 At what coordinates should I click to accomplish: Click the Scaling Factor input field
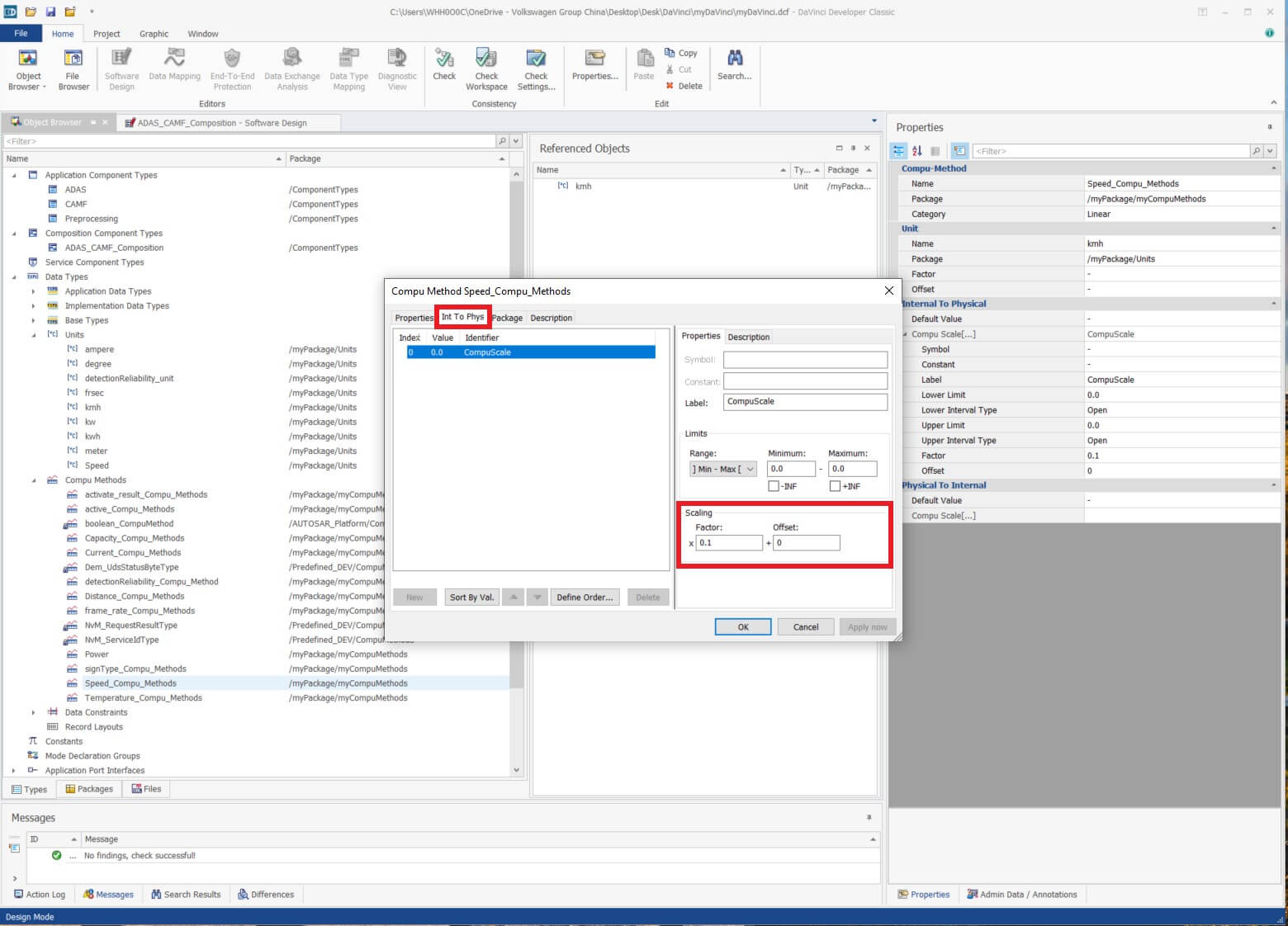pos(729,543)
